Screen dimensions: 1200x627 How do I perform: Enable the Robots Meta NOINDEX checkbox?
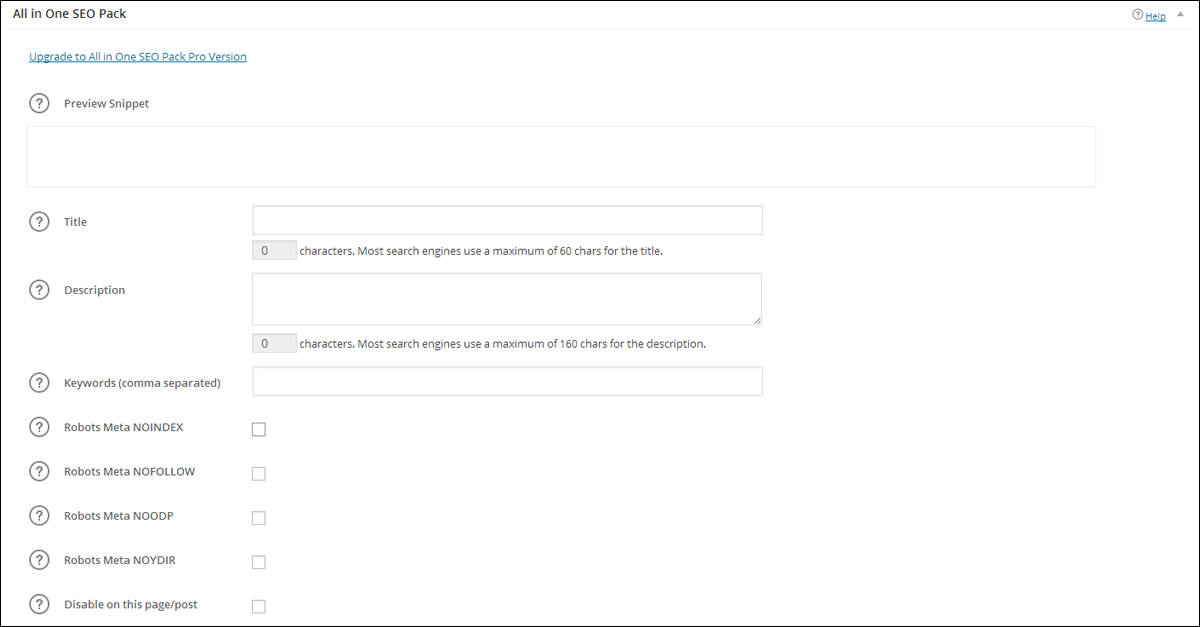click(259, 429)
